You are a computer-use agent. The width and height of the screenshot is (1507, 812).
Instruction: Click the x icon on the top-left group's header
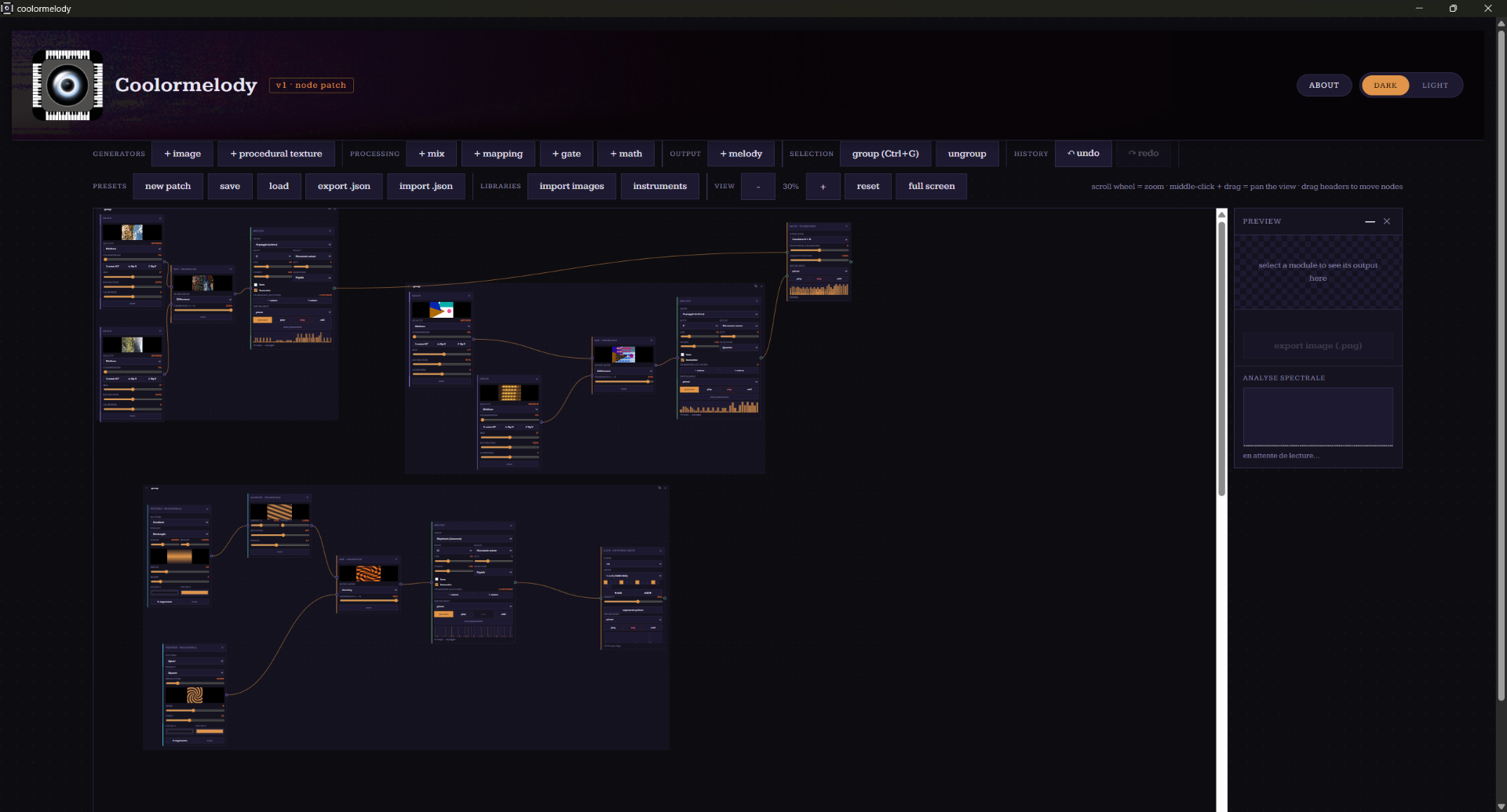pyautogui.click(x=335, y=209)
